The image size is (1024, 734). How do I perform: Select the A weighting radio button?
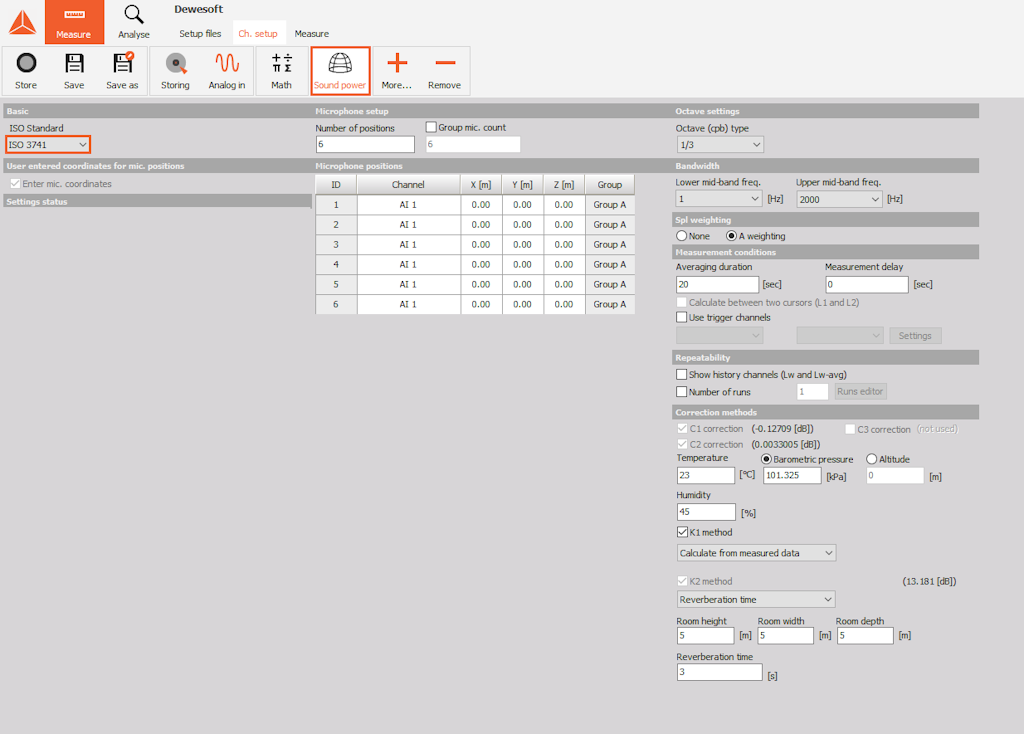click(x=731, y=236)
